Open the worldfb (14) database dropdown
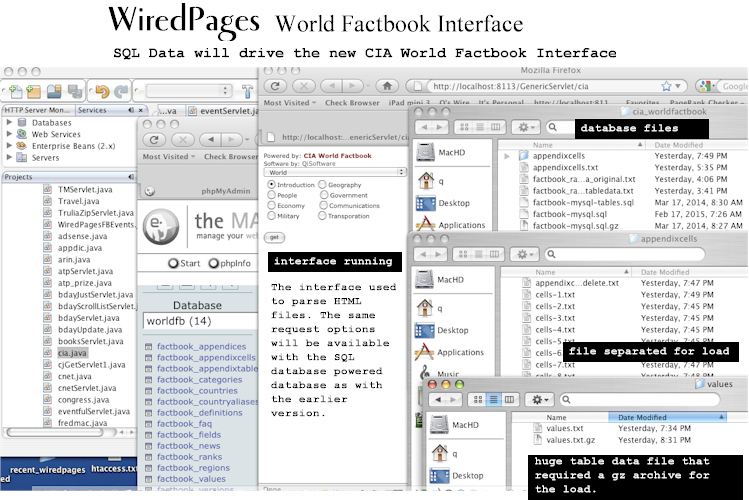749x500 pixels. tap(201, 321)
